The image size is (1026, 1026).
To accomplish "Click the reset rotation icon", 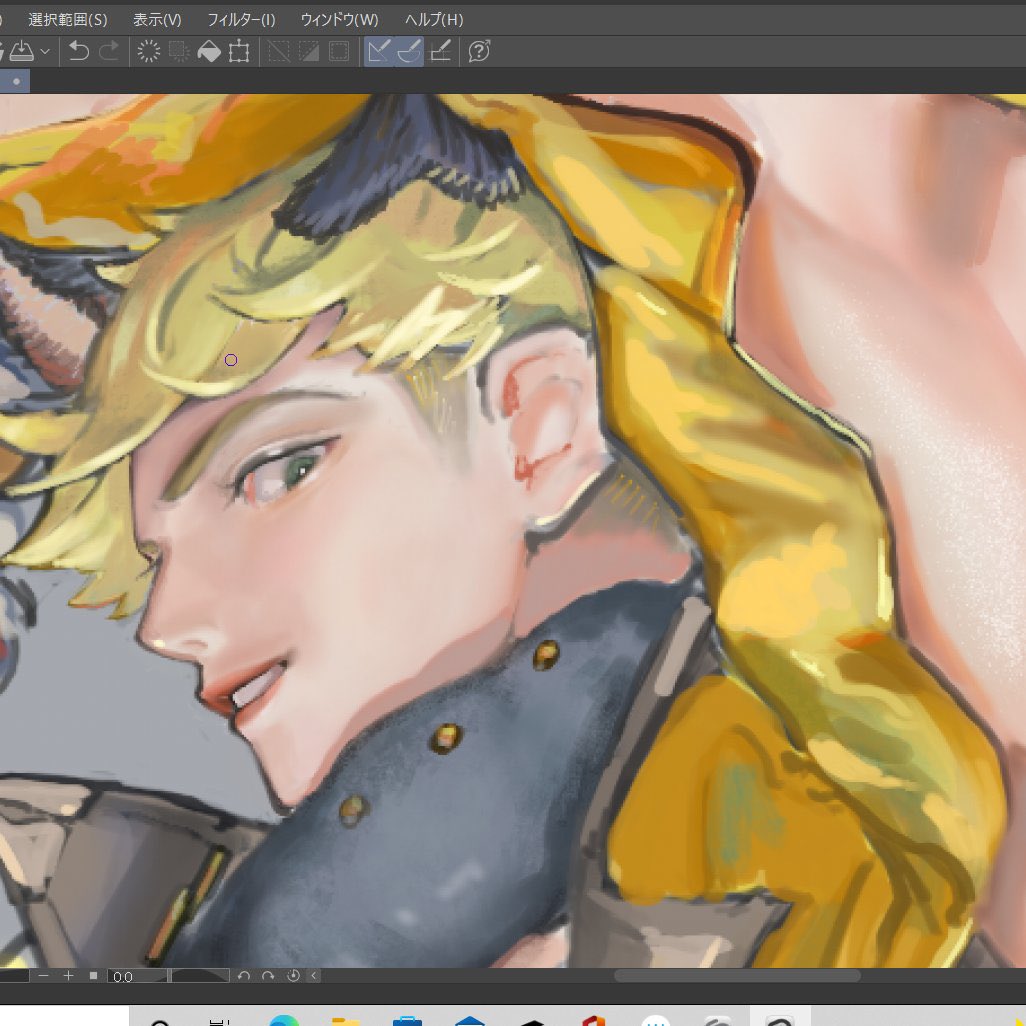I will (x=293, y=976).
